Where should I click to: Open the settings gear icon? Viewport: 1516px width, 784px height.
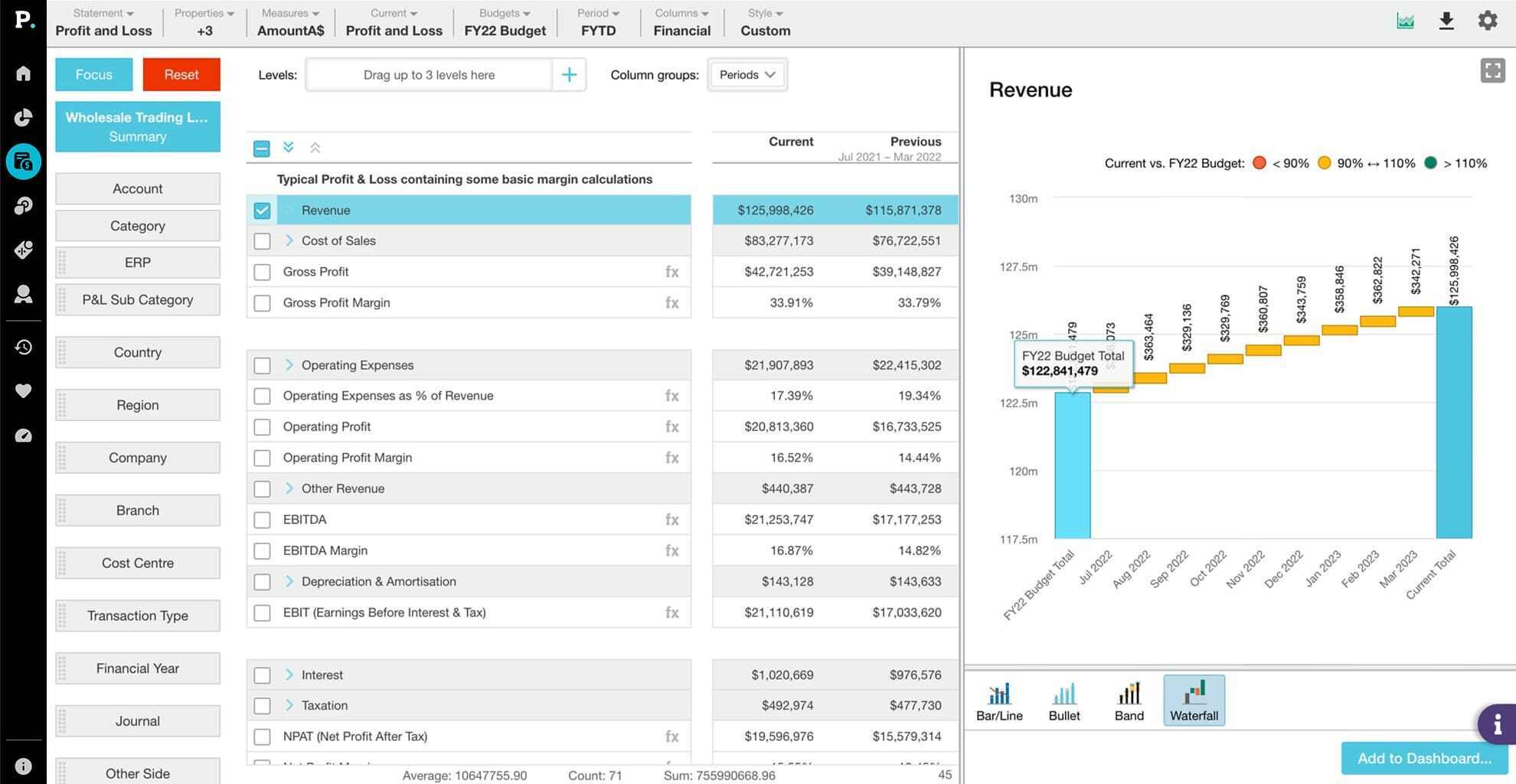(1487, 21)
